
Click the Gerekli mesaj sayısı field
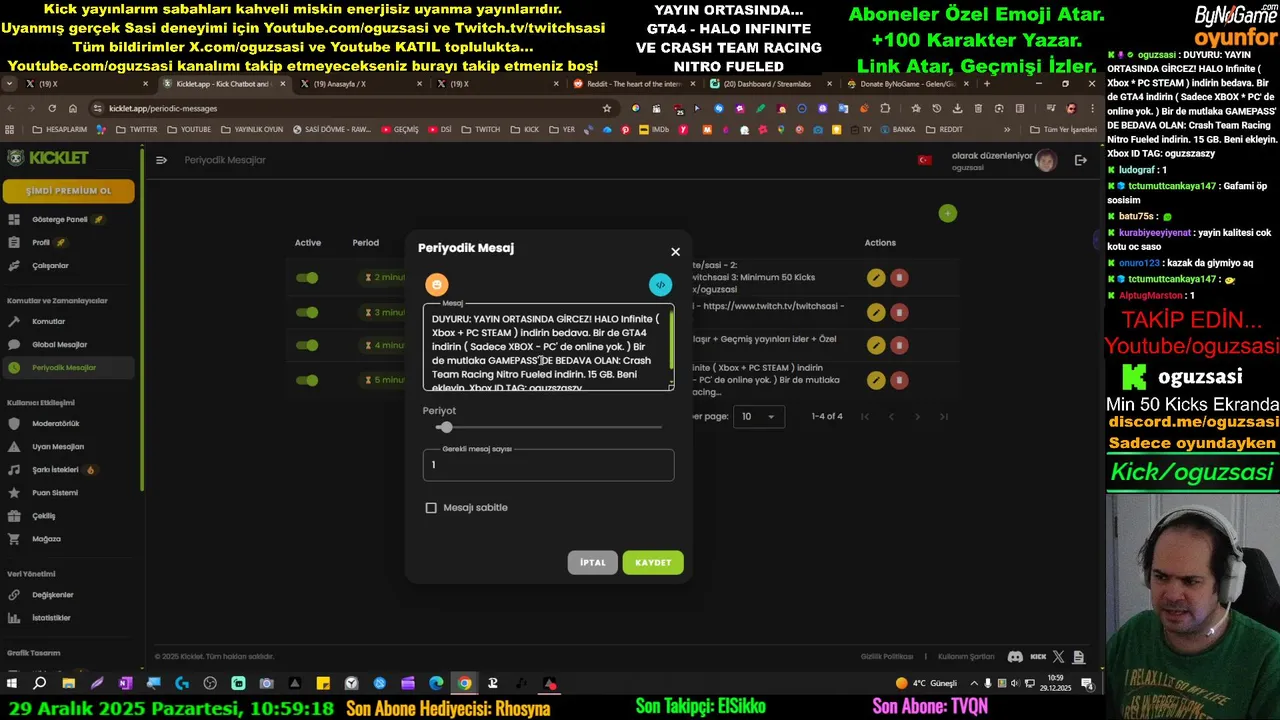[548, 465]
